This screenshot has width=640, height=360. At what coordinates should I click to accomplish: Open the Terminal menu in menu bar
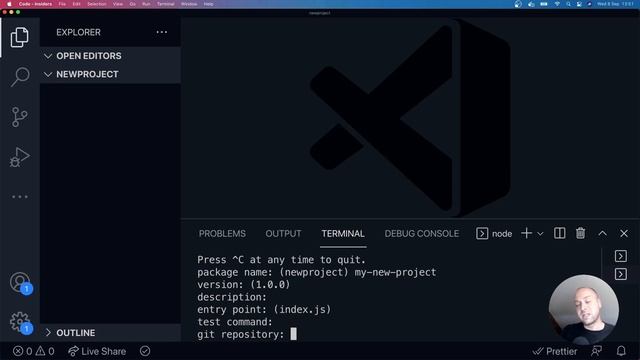166,4
